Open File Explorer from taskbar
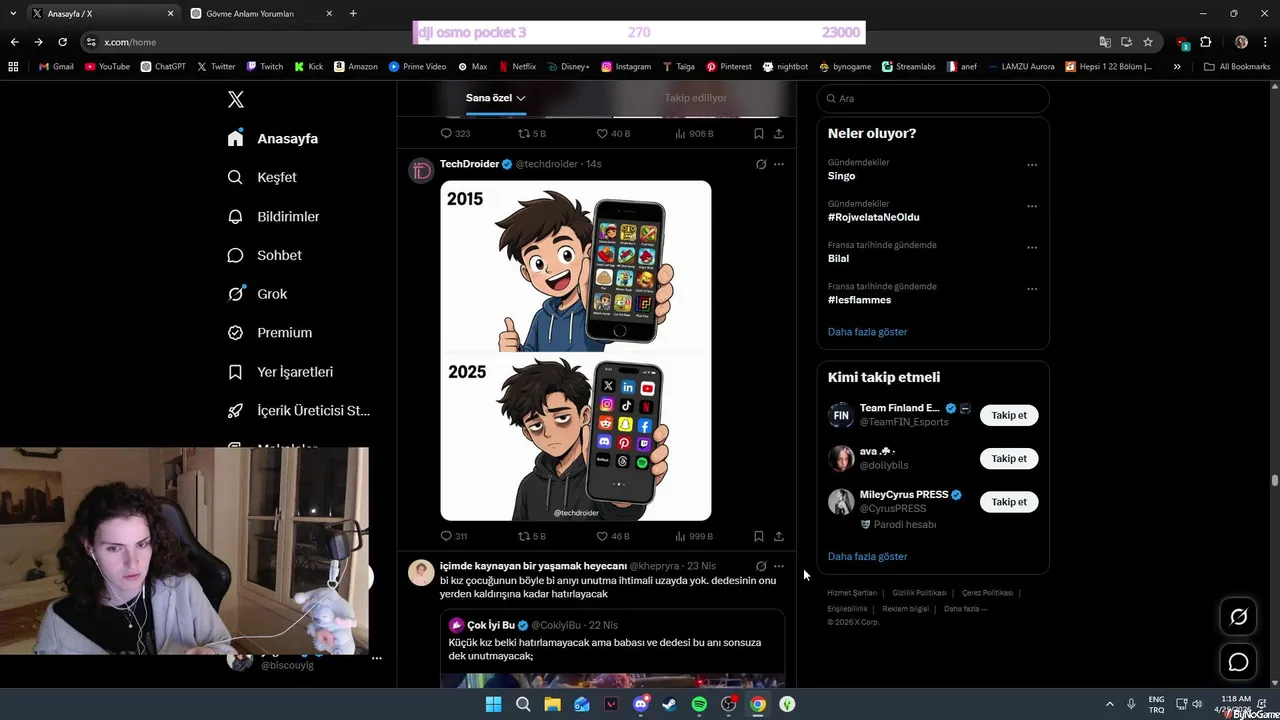This screenshot has width=1280, height=720. point(552,704)
